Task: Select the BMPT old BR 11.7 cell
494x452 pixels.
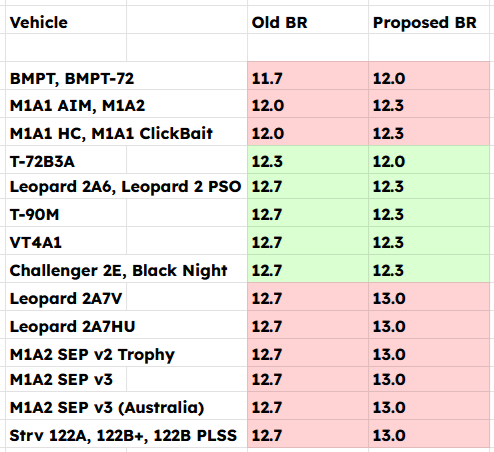Action: point(308,76)
